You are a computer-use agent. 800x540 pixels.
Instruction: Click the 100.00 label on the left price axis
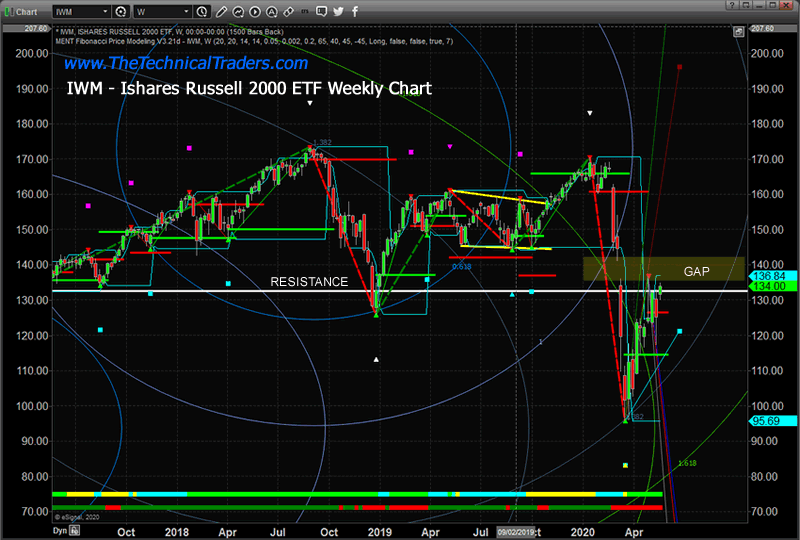32,406
